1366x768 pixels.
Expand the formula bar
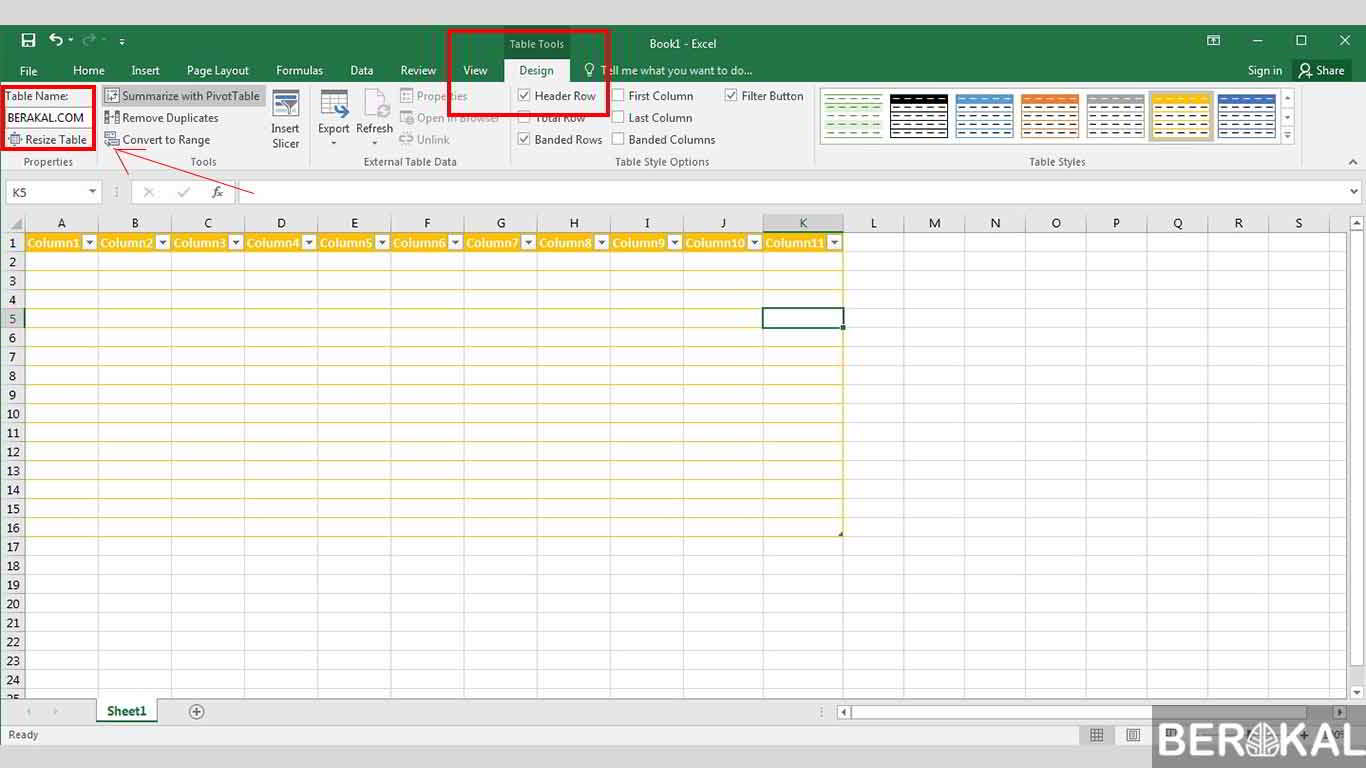[x=1354, y=192]
